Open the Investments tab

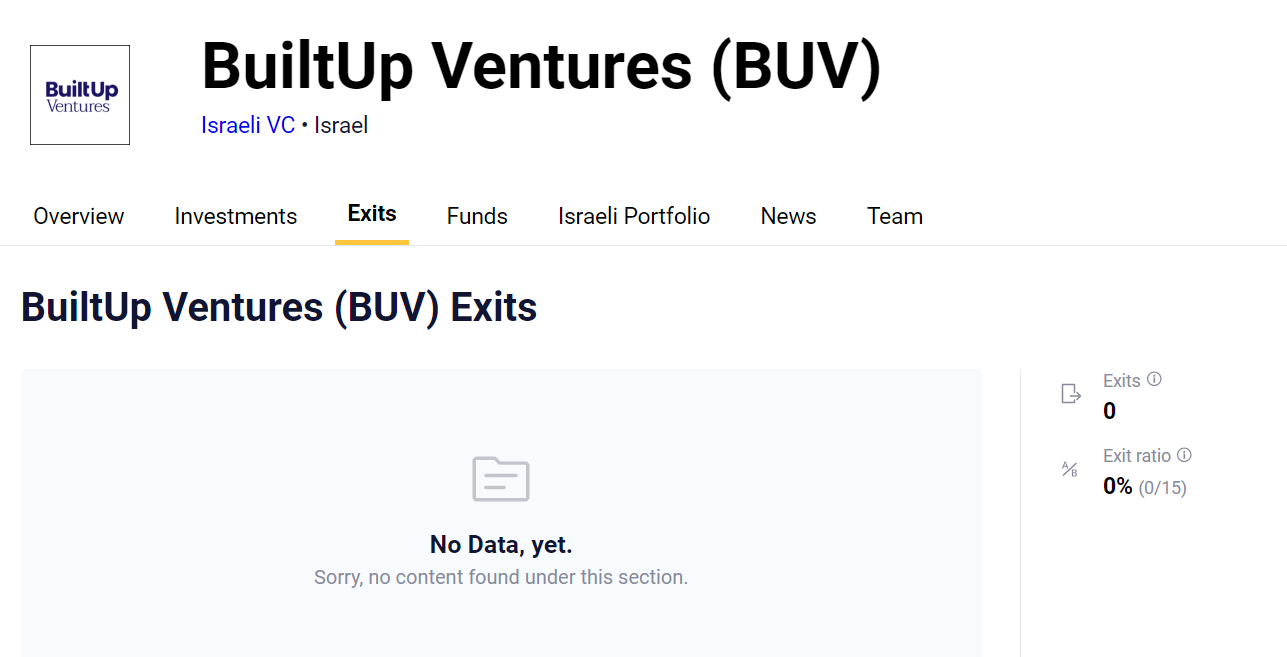tap(236, 216)
